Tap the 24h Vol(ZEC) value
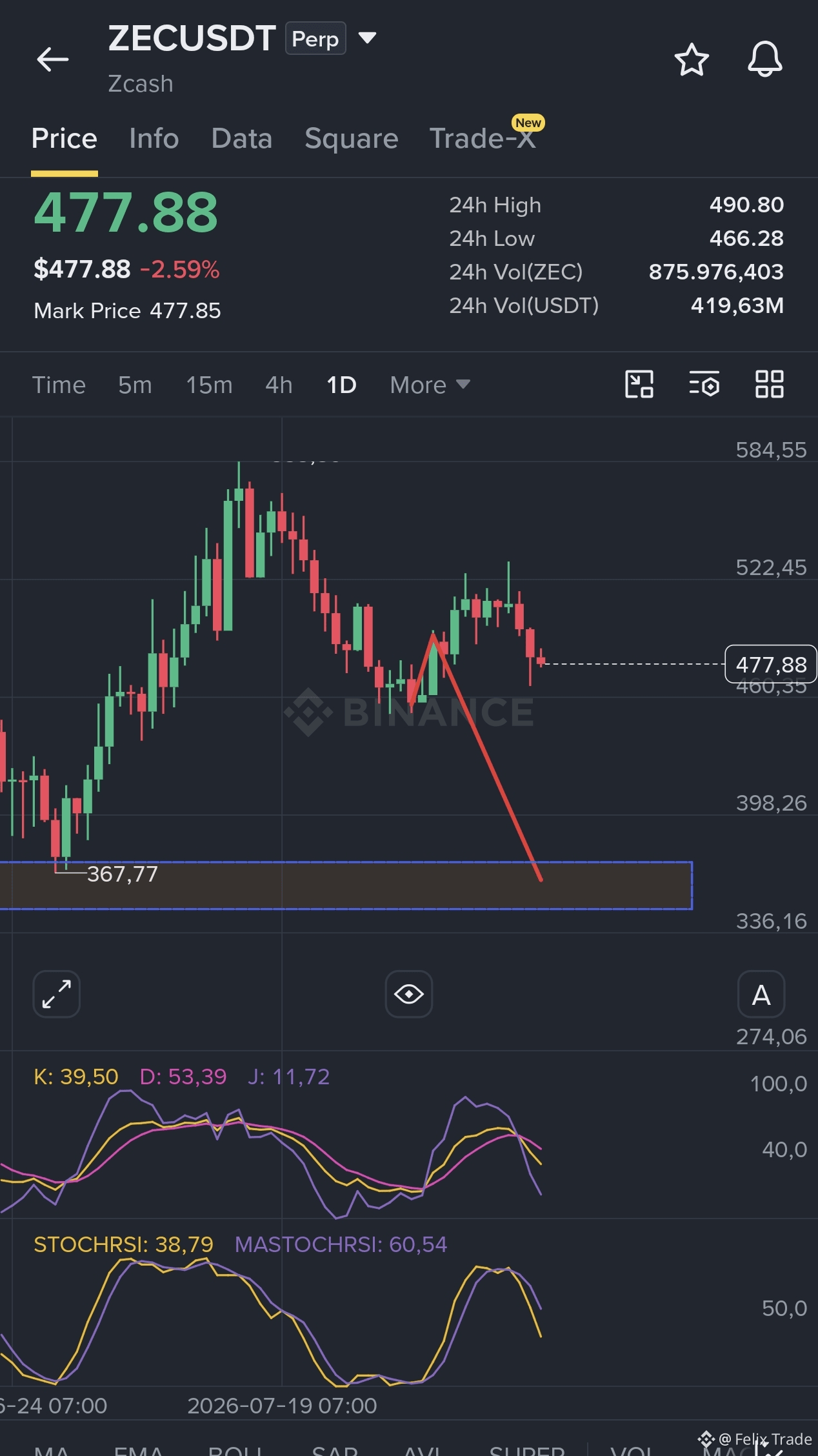The width and height of the screenshot is (818, 1456). coord(716,272)
